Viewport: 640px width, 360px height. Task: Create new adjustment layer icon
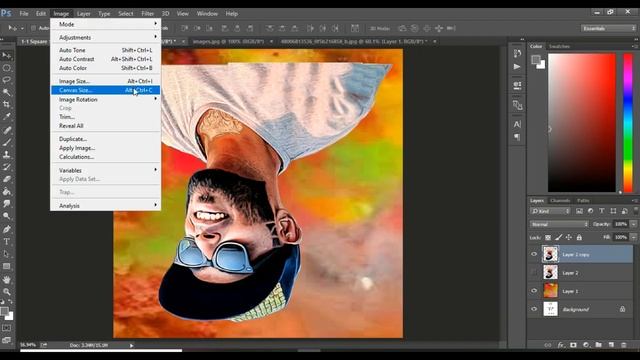coord(586,345)
